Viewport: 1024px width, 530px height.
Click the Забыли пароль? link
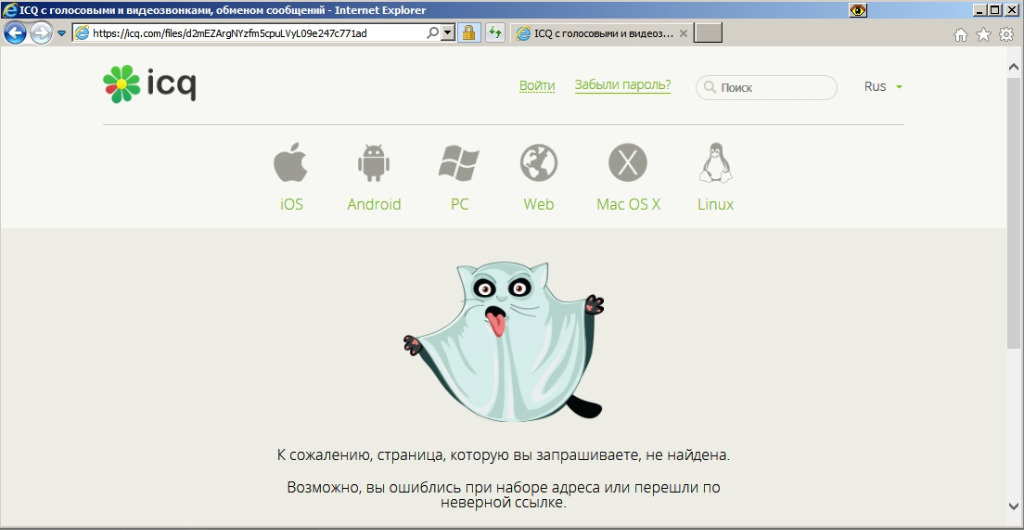(x=622, y=86)
